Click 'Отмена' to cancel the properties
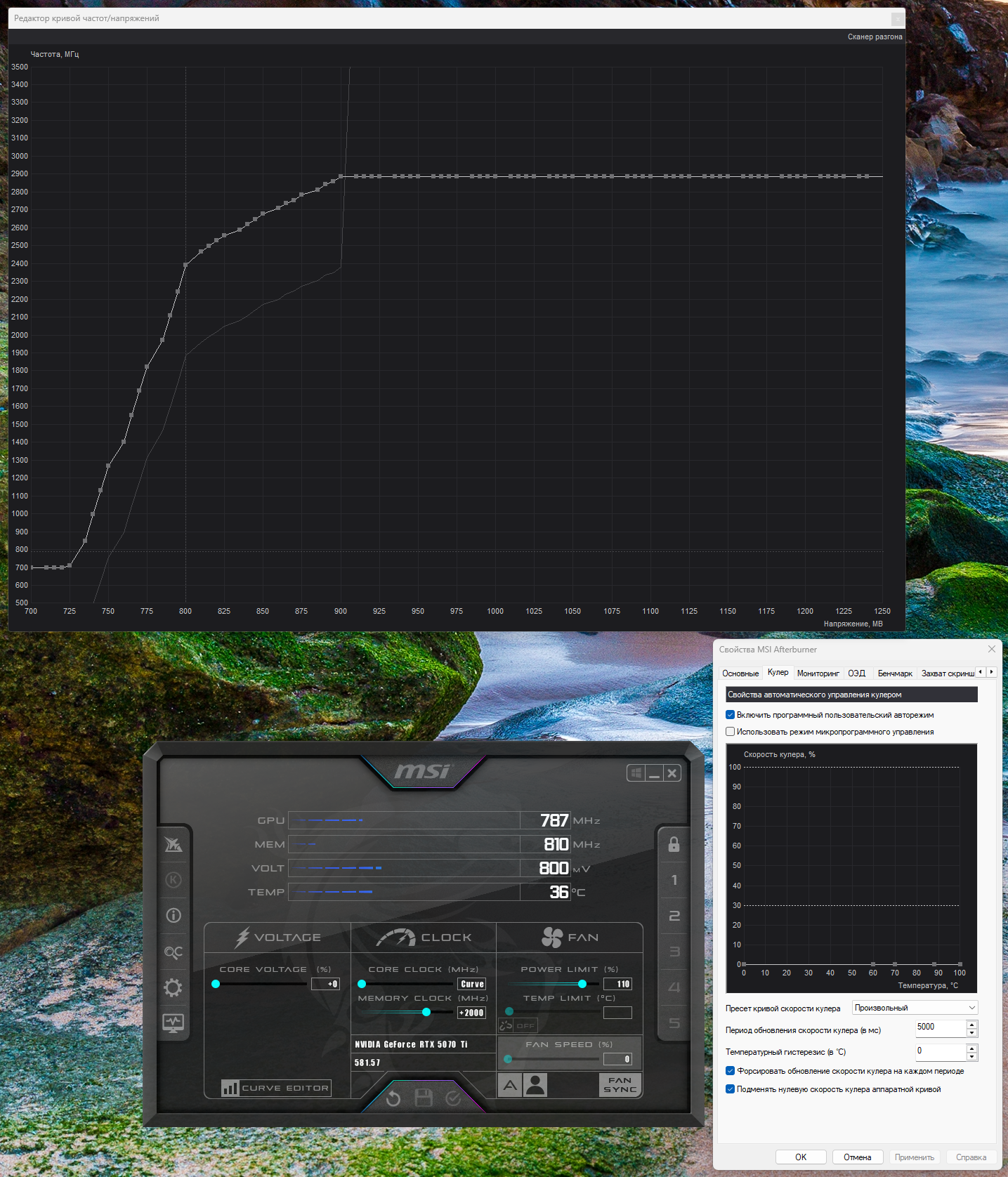The height and width of the screenshot is (1177, 1008). pos(858,1157)
